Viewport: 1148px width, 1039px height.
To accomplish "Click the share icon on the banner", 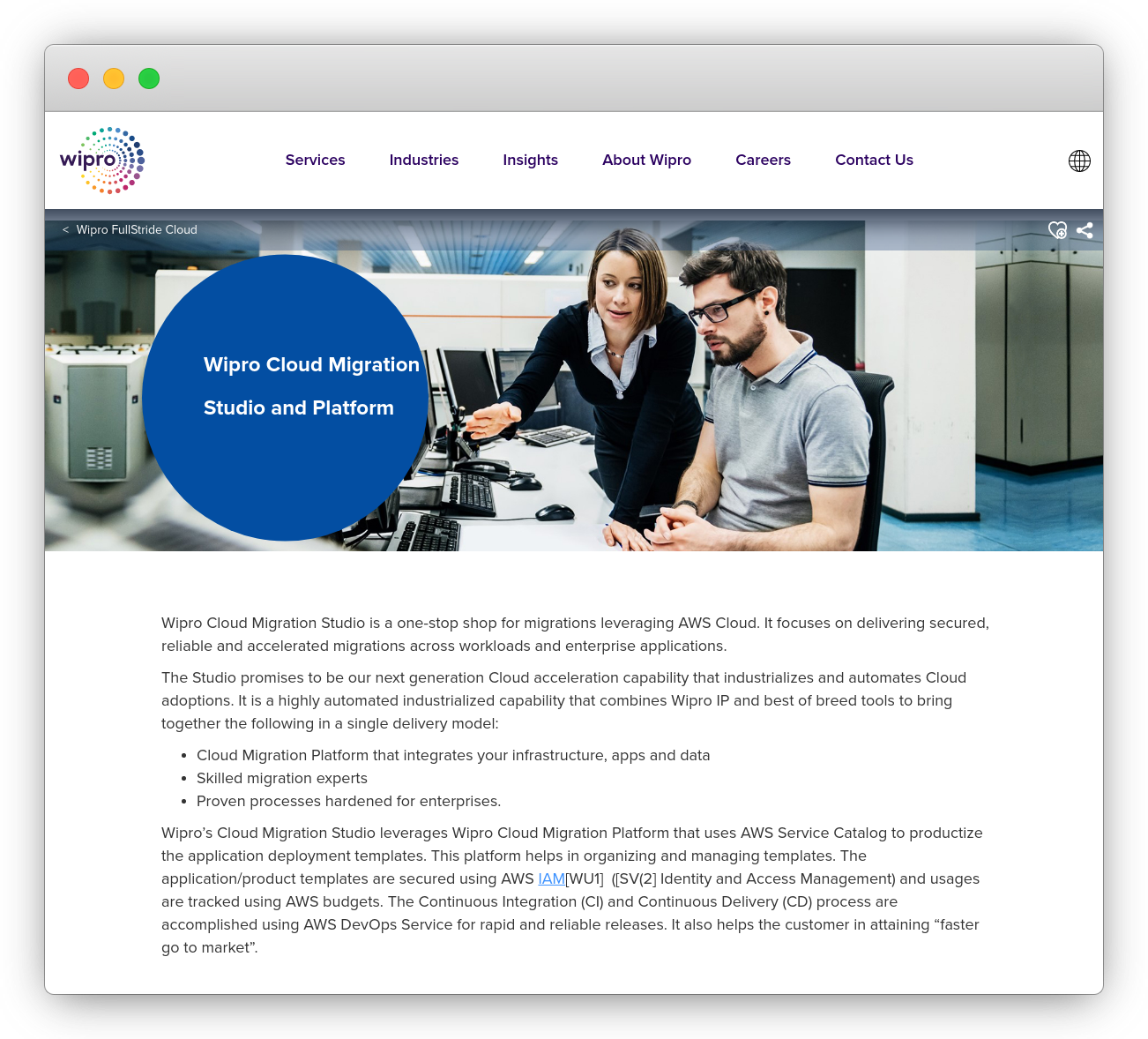I will 1085,230.
